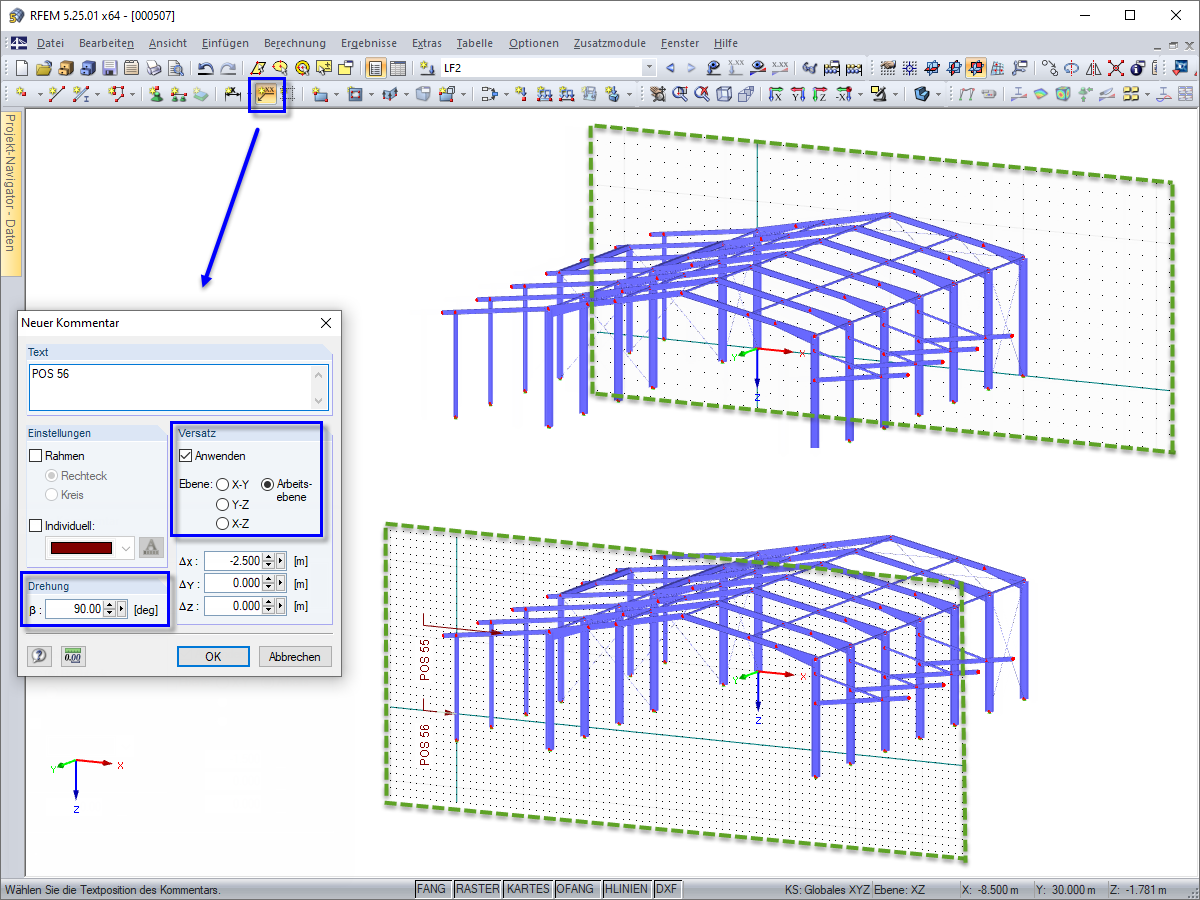View in X direction
Viewport: 1200px width, 900px height.
[775, 94]
